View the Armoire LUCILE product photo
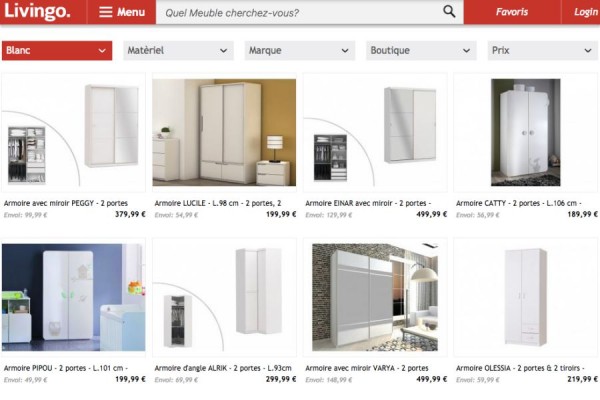600x400 pixels. pyautogui.click(x=224, y=133)
